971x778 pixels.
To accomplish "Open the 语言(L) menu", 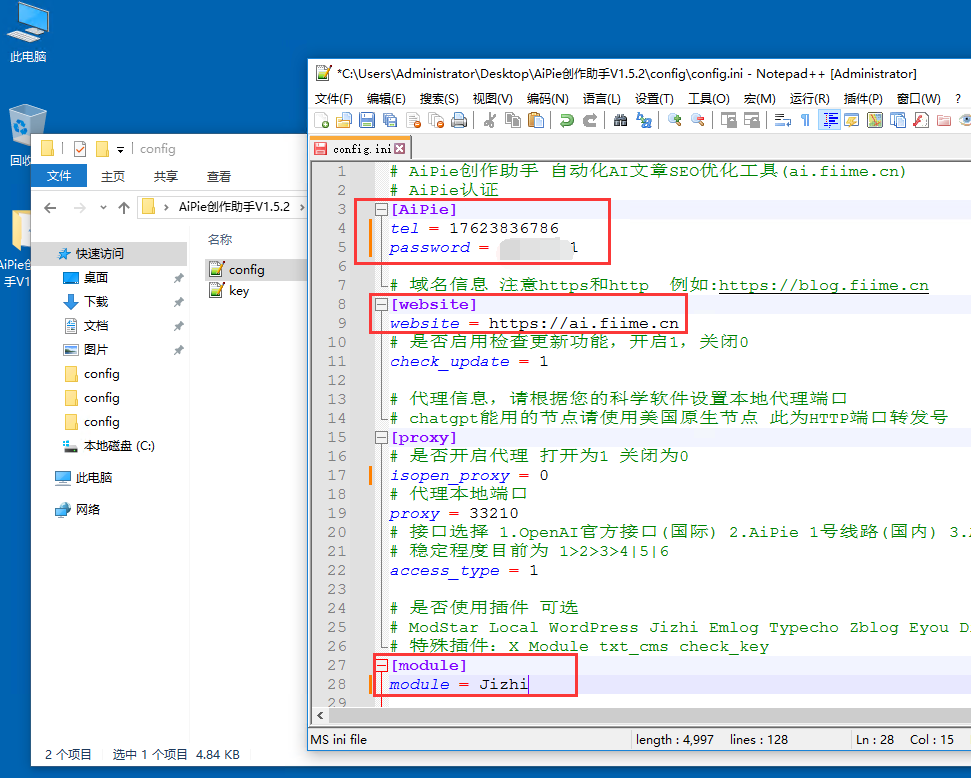I will pyautogui.click(x=601, y=98).
